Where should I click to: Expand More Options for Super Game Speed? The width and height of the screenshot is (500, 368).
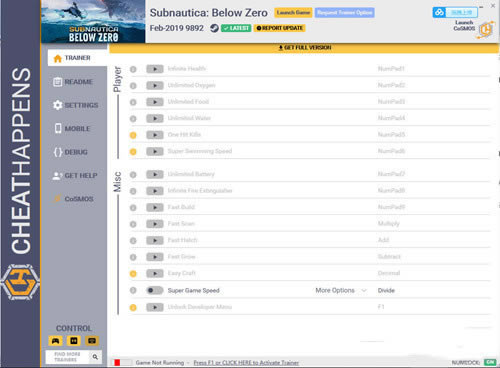pyautogui.click(x=341, y=290)
